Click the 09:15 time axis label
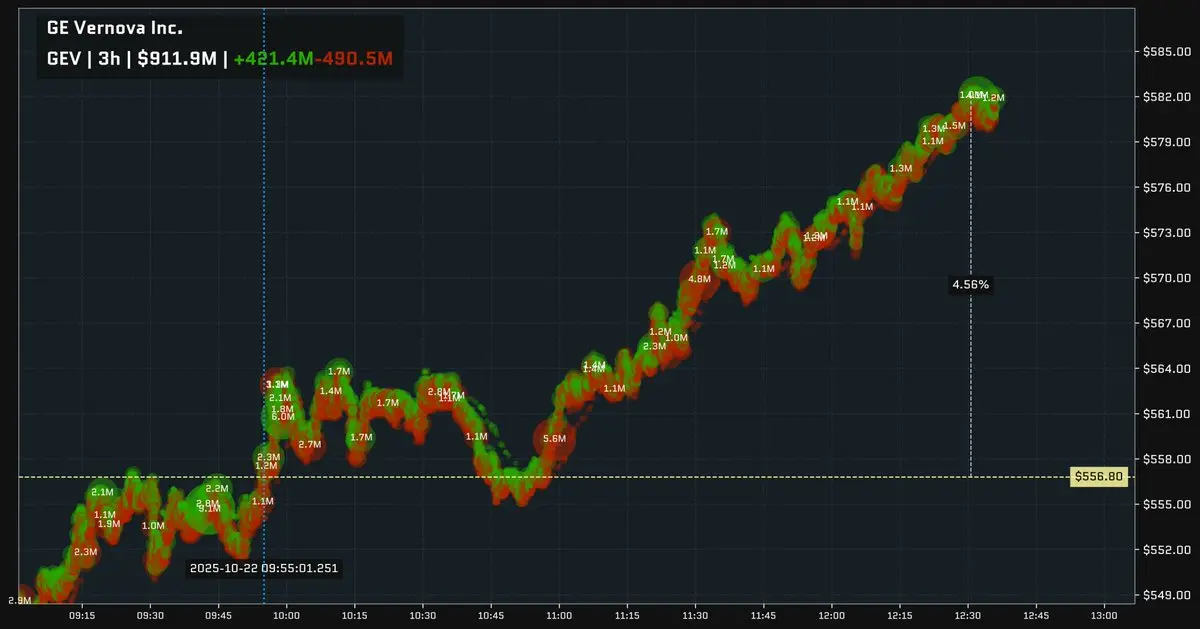The image size is (1200, 629). pyautogui.click(x=82, y=617)
